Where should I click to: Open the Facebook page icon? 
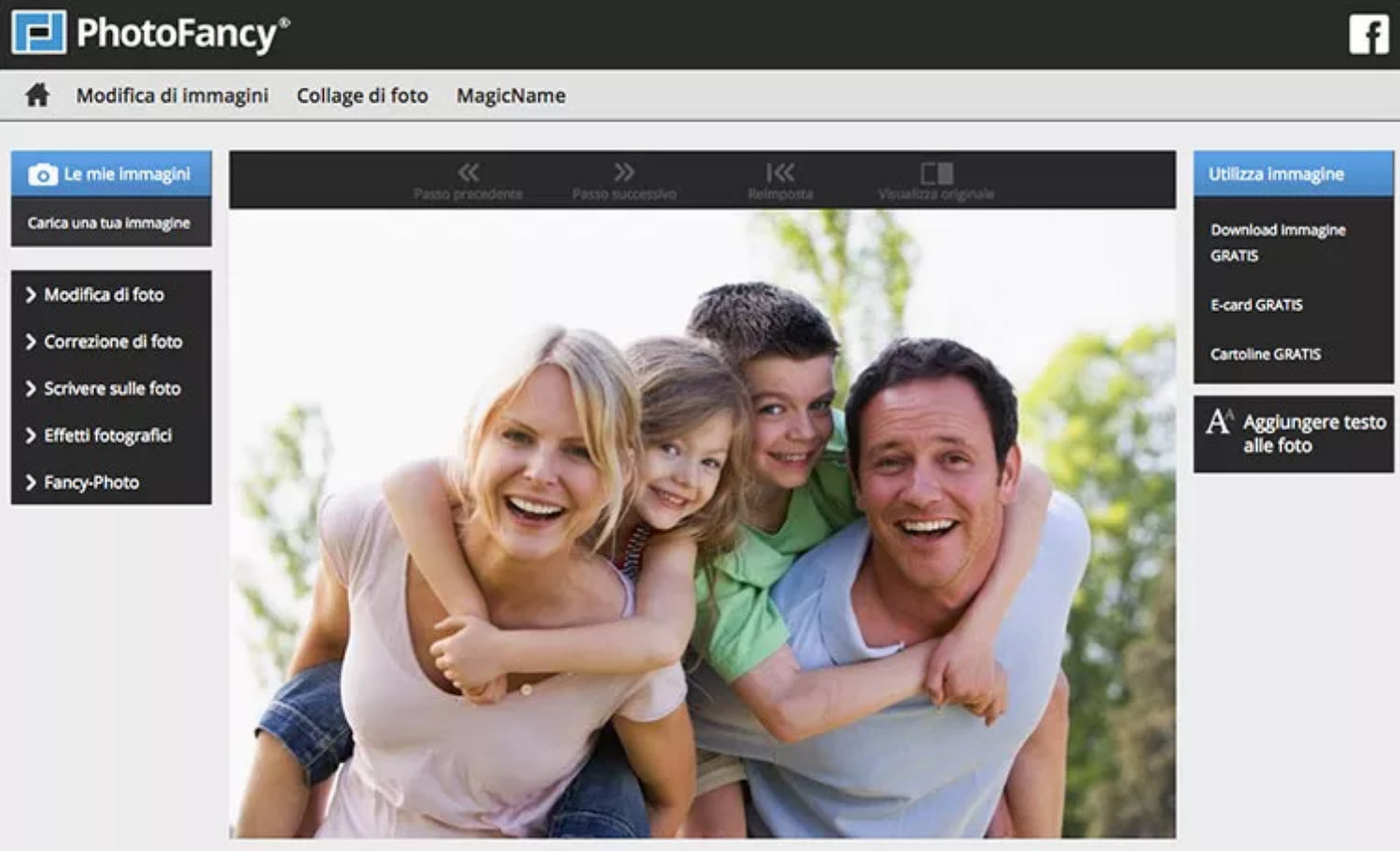[1369, 35]
